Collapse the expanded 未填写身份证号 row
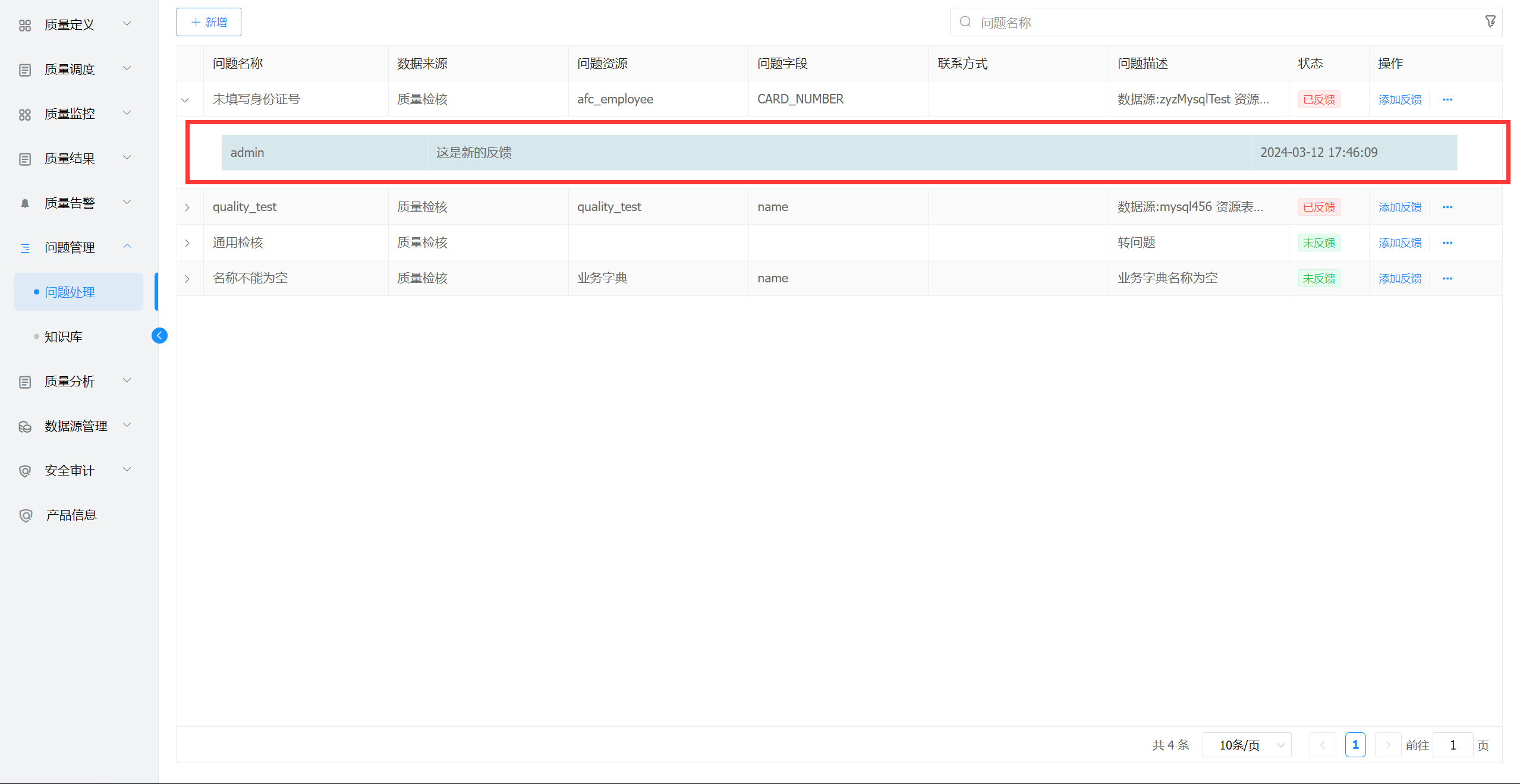Viewport: 1520px width, 784px height. pyautogui.click(x=185, y=100)
